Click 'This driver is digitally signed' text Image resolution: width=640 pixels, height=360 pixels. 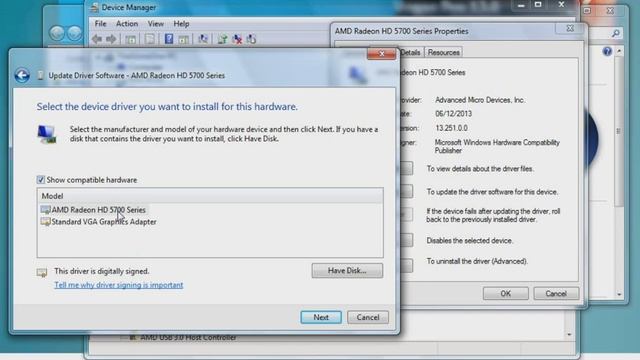point(102,271)
